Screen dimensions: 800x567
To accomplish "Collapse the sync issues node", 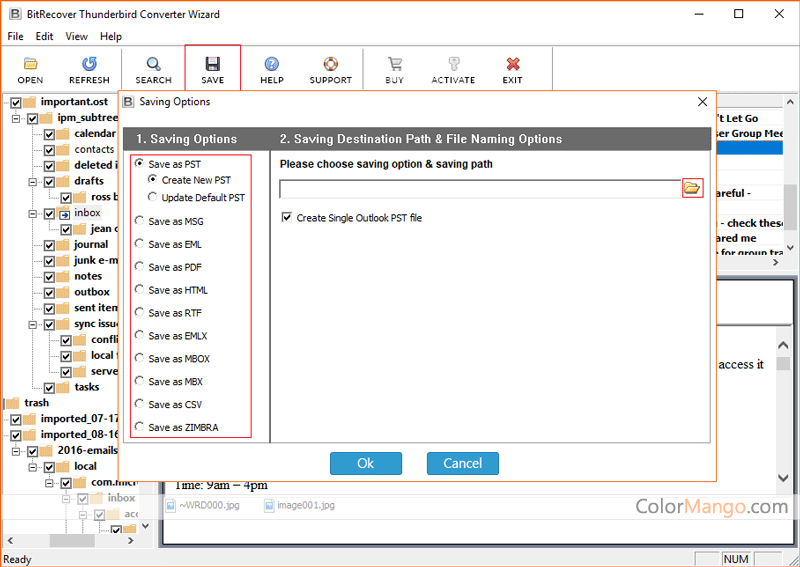I will coord(33,324).
